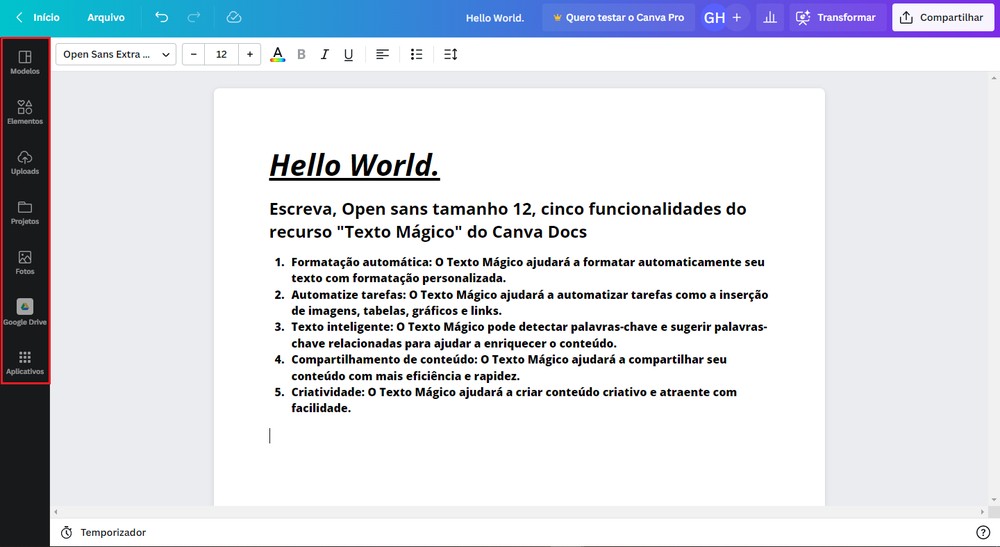The height and width of the screenshot is (547, 1000).
Task: Click the GH user avatar
Action: point(714,17)
